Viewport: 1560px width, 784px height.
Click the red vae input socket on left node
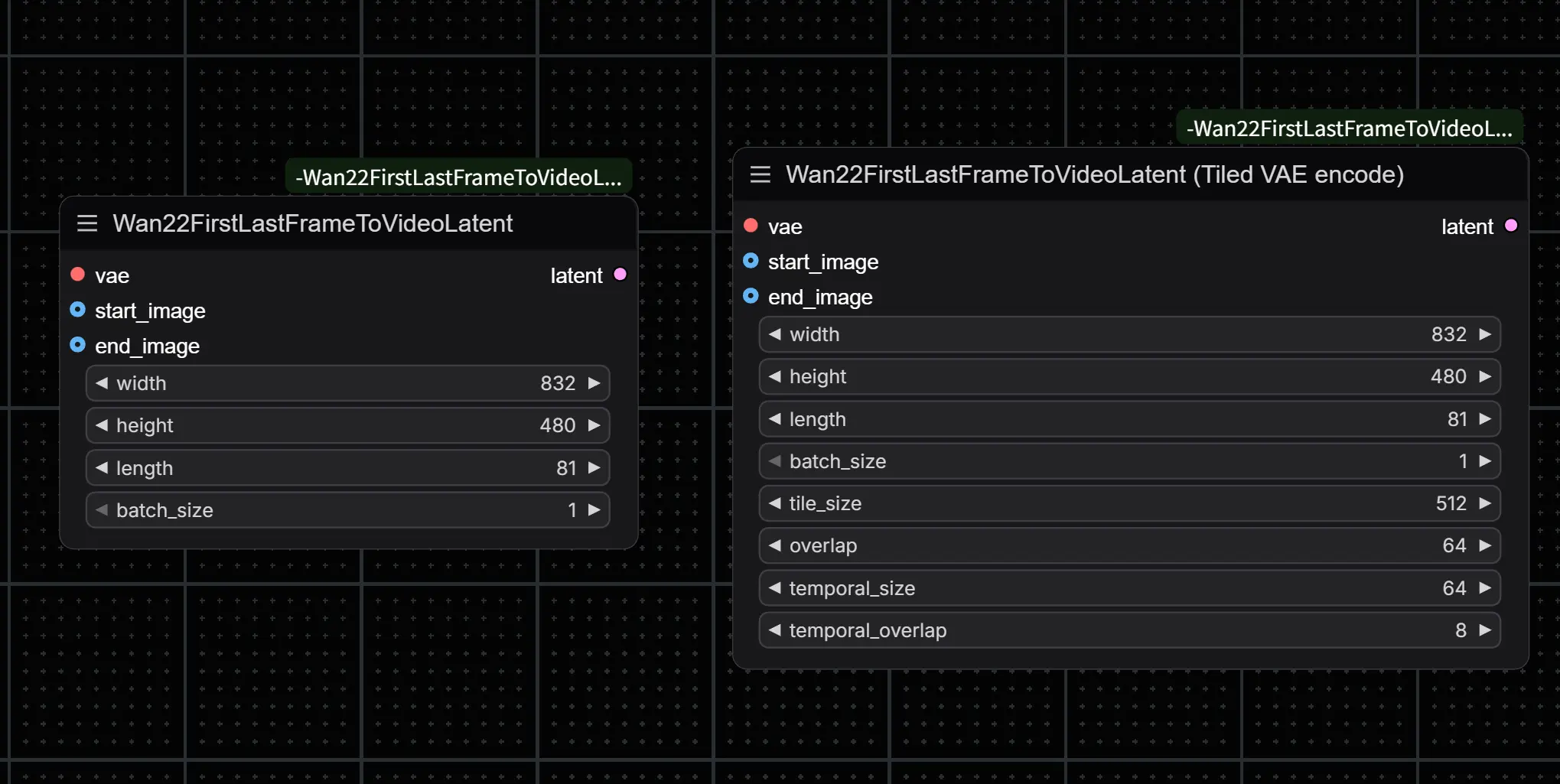pos(77,274)
